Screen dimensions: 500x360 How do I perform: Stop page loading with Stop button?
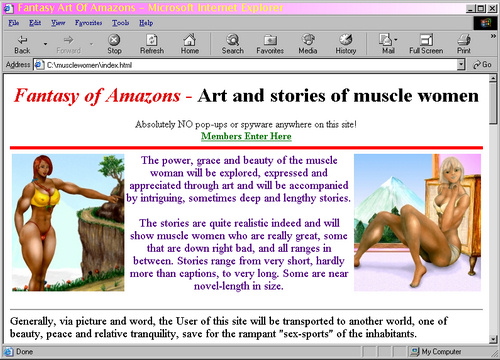click(x=114, y=44)
